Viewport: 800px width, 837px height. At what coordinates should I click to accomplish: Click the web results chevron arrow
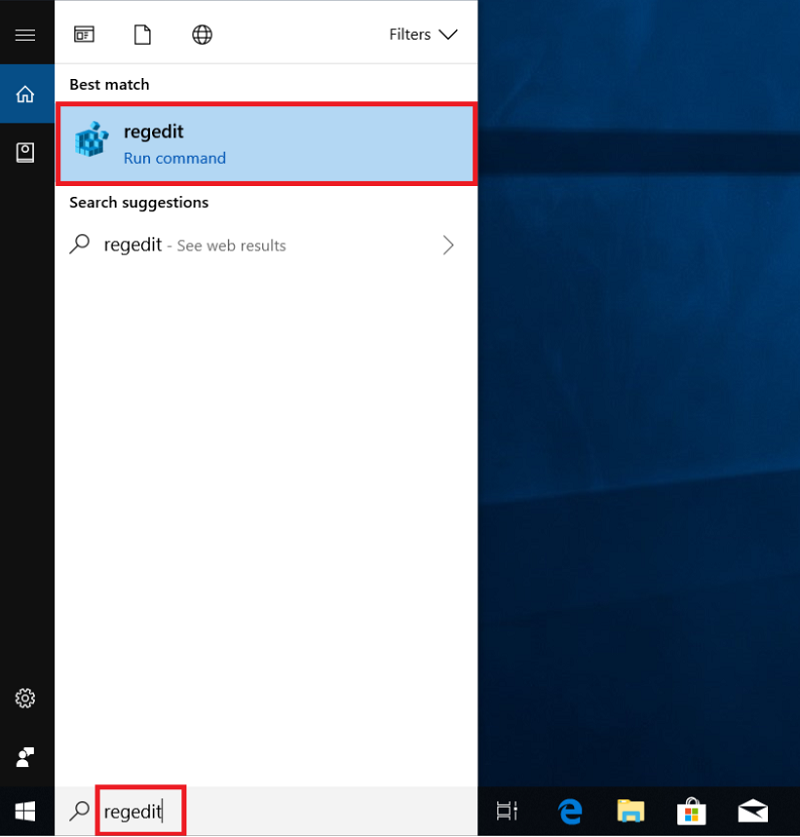click(x=448, y=244)
